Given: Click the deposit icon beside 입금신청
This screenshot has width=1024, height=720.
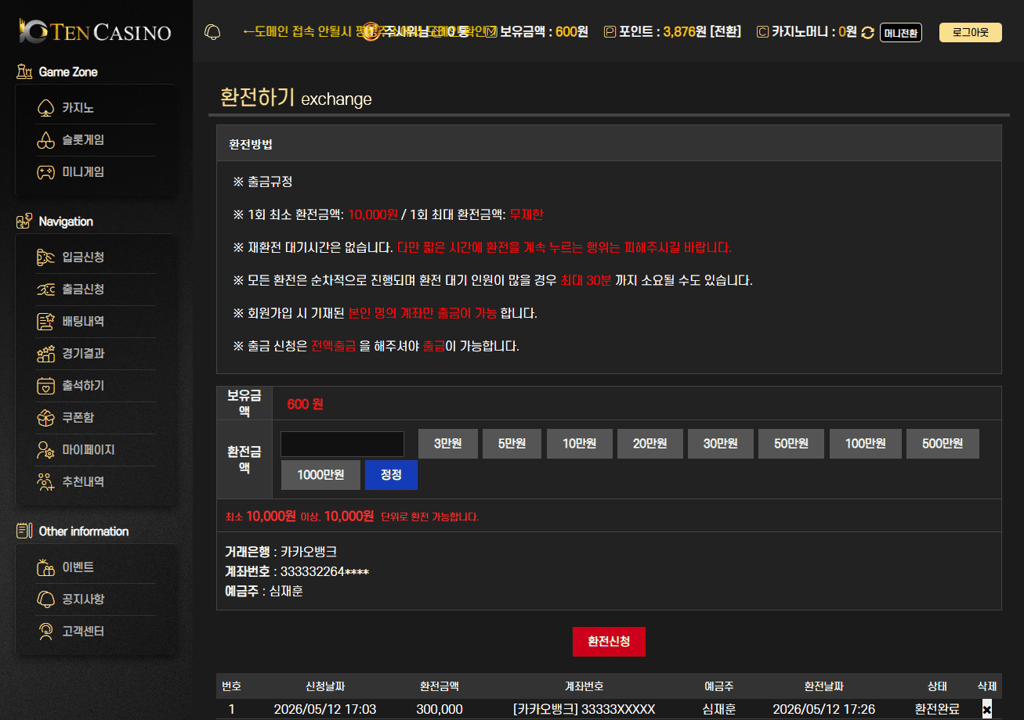Looking at the screenshot, I should (46, 257).
